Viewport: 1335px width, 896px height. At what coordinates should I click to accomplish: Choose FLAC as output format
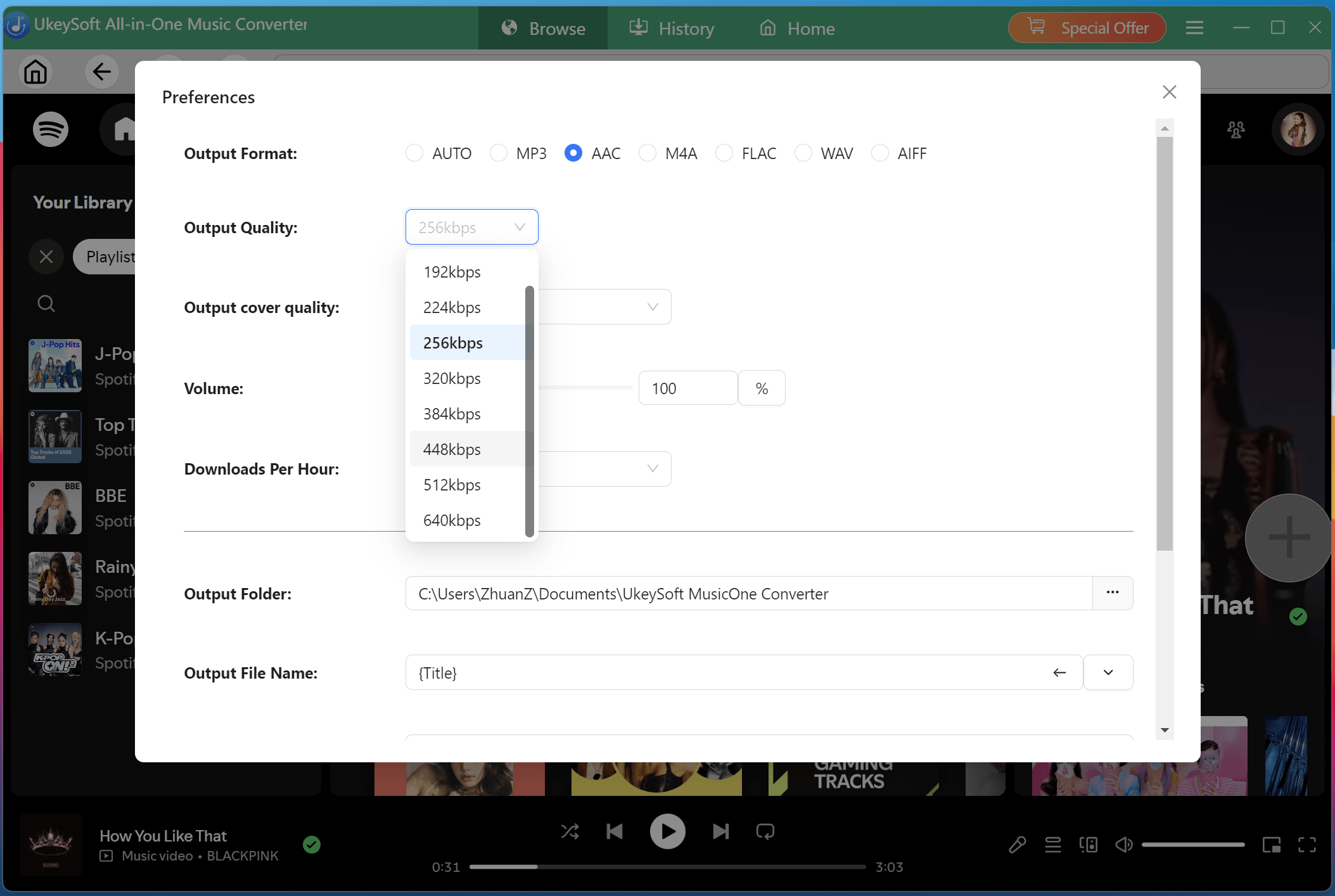click(x=724, y=153)
